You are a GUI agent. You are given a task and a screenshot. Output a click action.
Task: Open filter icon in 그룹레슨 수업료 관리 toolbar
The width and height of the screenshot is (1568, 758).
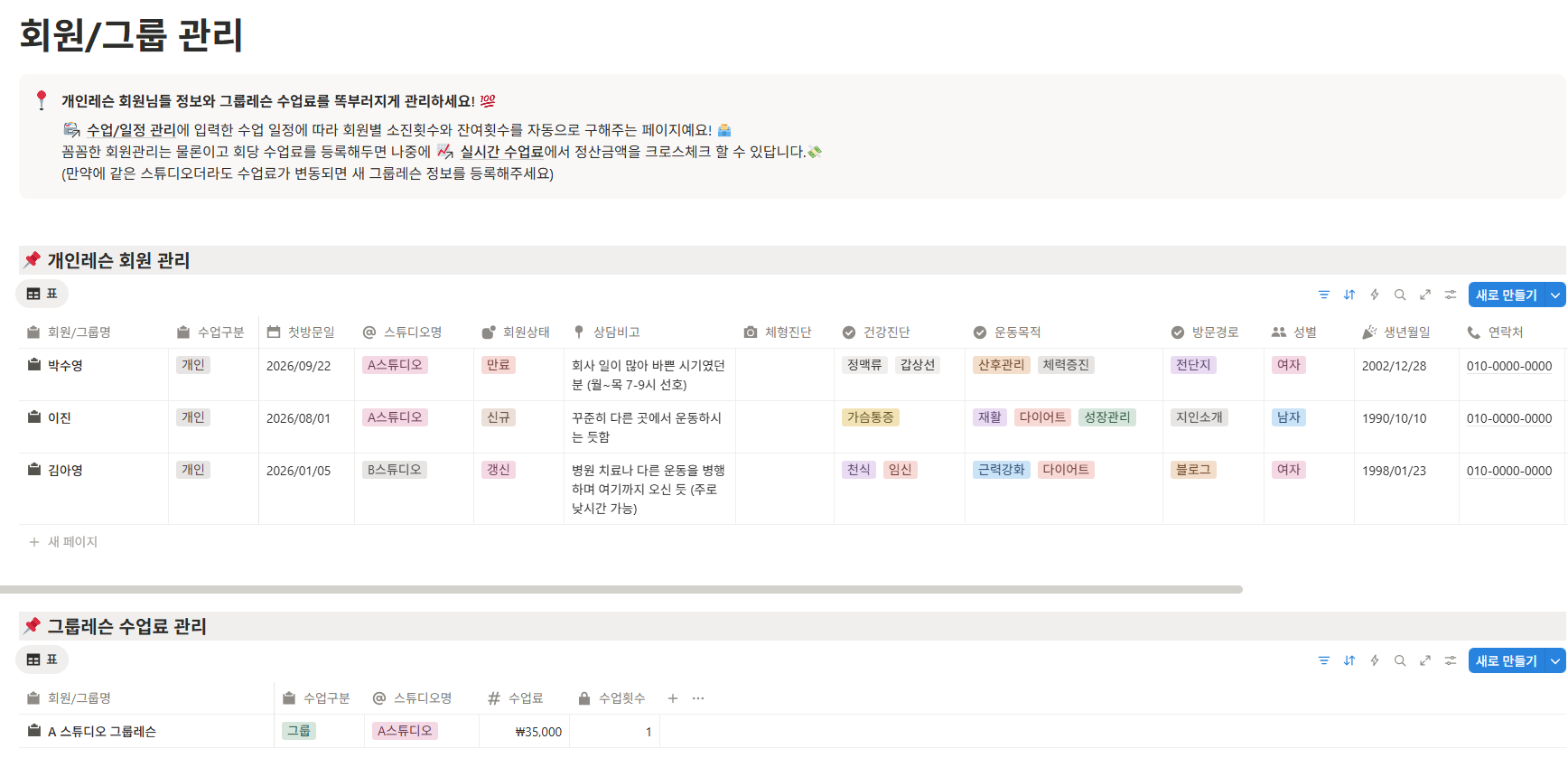[x=1324, y=660]
